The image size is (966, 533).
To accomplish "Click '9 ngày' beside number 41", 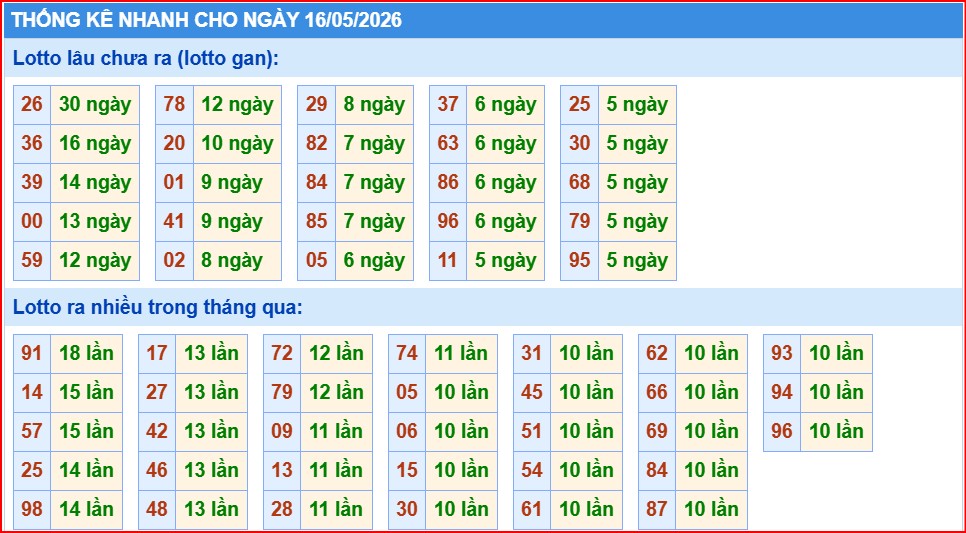I will pos(237,221).
